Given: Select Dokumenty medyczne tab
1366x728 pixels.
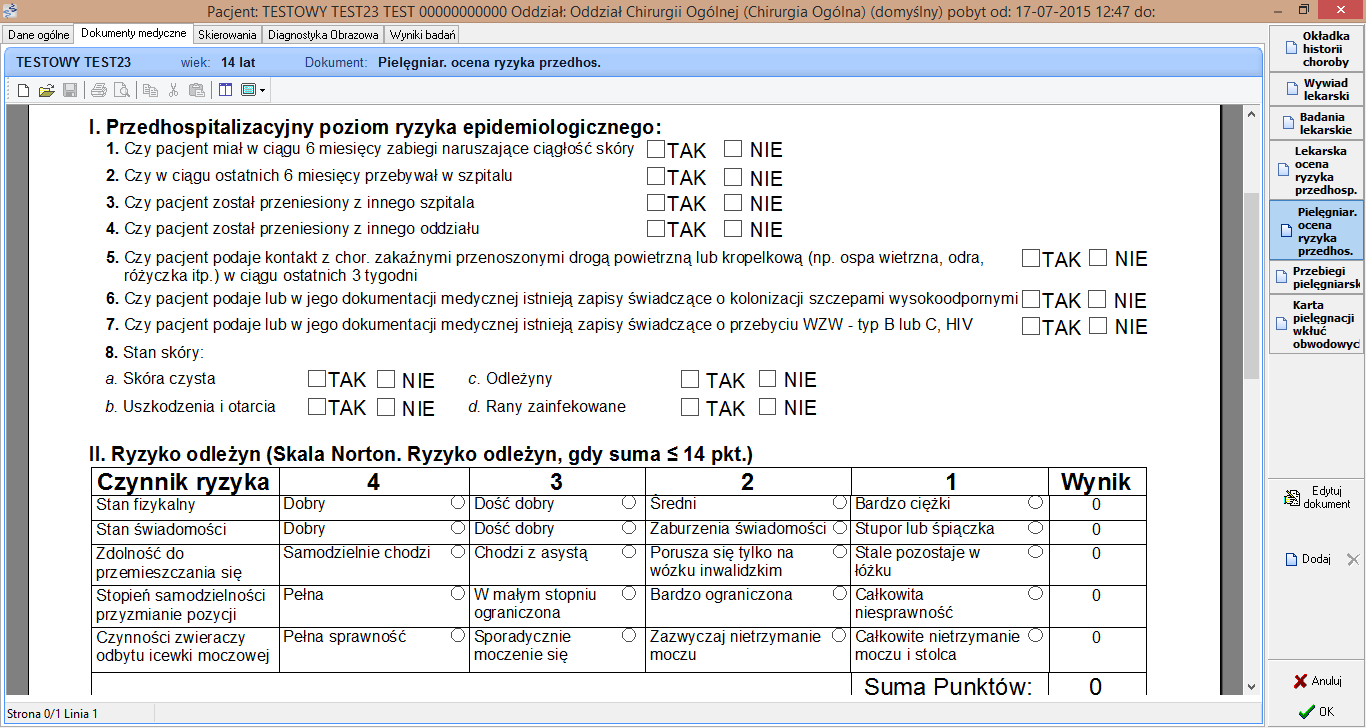Looking at the screenshot, I should point(134,33).
